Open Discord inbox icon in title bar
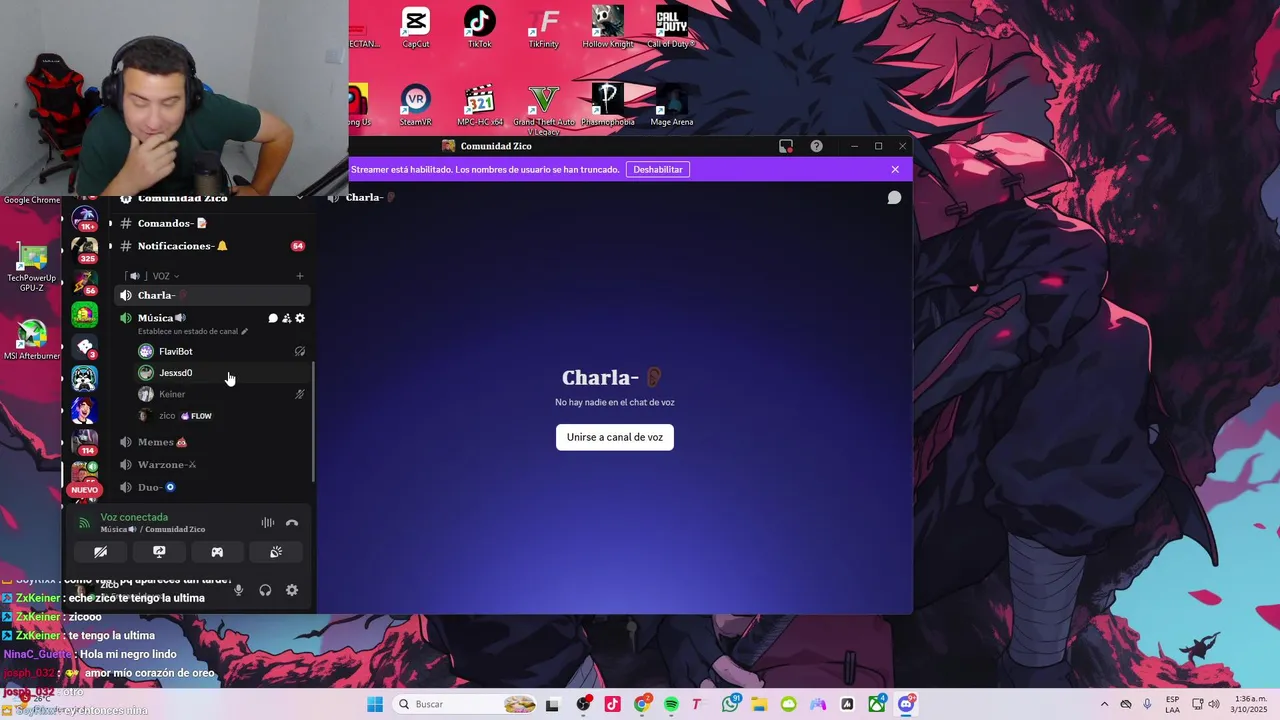This screenshot has width=1280, height=720. pyautogui.click(x=786, y=146)
